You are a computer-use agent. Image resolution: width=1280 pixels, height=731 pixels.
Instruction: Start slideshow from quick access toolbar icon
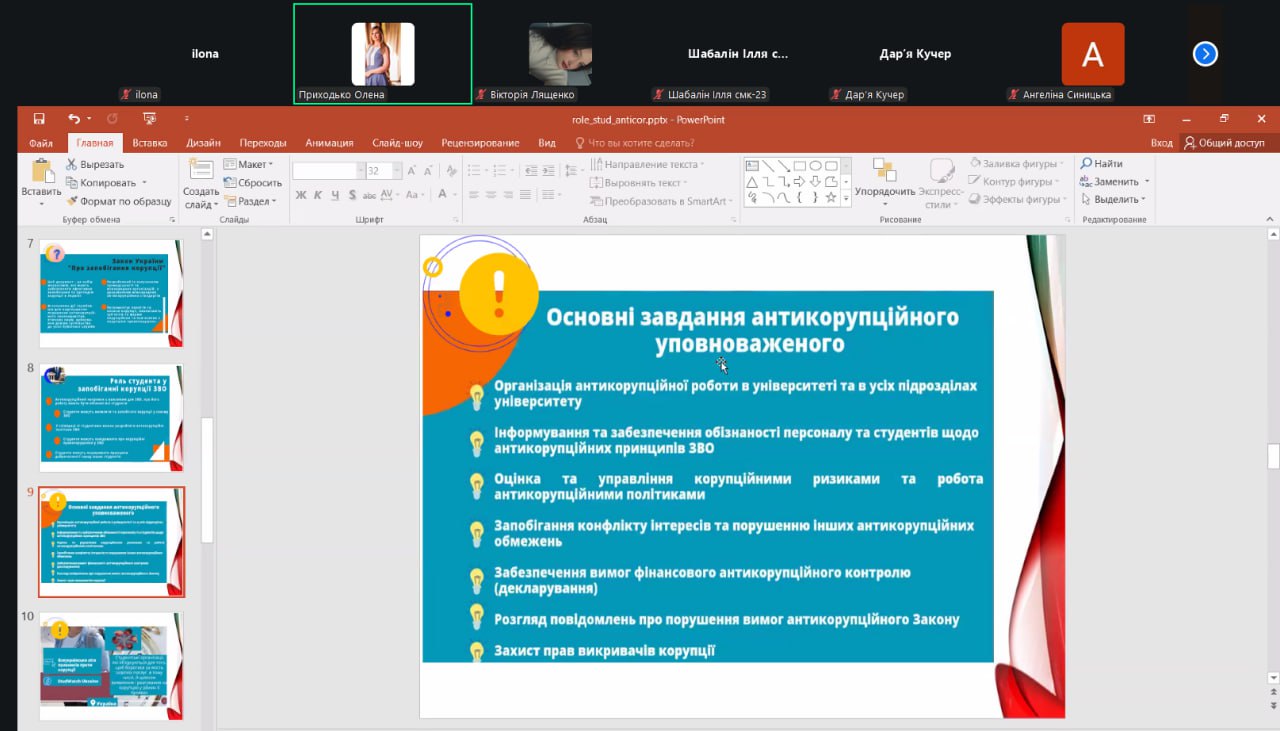pos(150,119)
